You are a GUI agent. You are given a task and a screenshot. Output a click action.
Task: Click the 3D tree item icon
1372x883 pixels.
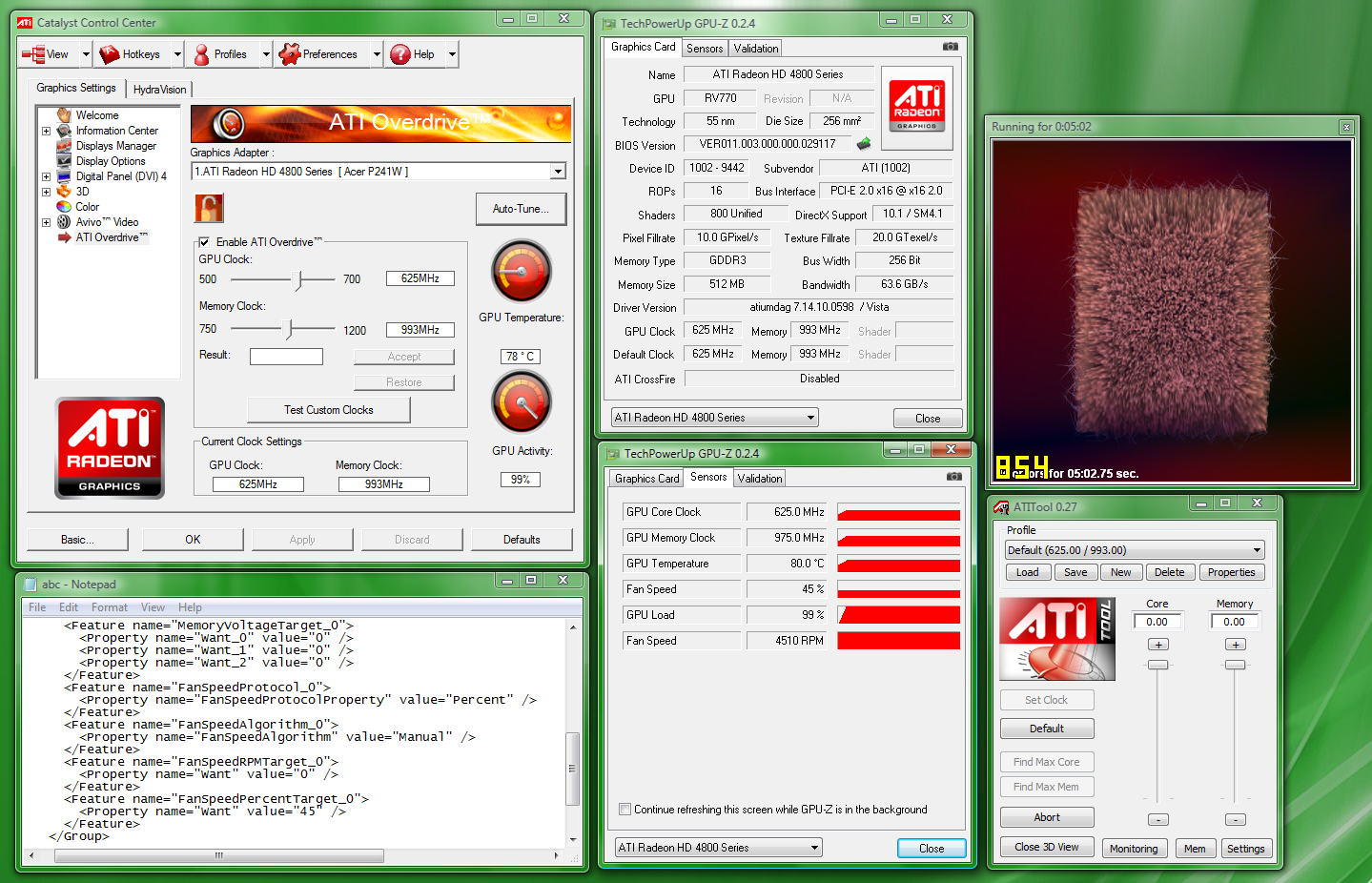pyautogui.click(x=64, y=192)
